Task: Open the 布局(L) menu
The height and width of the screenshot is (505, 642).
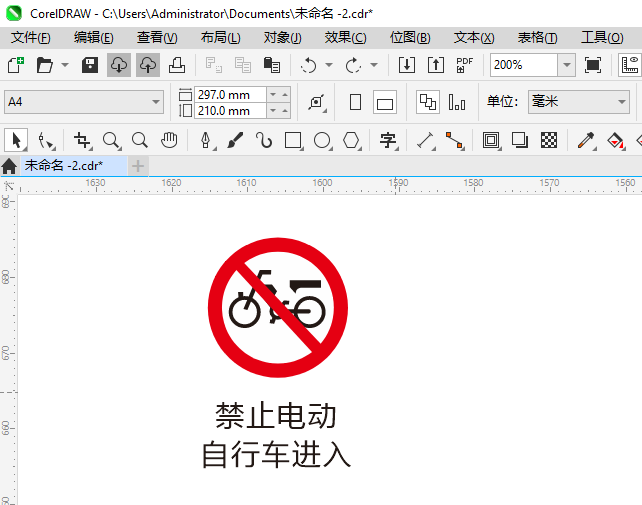Action: 220,38
